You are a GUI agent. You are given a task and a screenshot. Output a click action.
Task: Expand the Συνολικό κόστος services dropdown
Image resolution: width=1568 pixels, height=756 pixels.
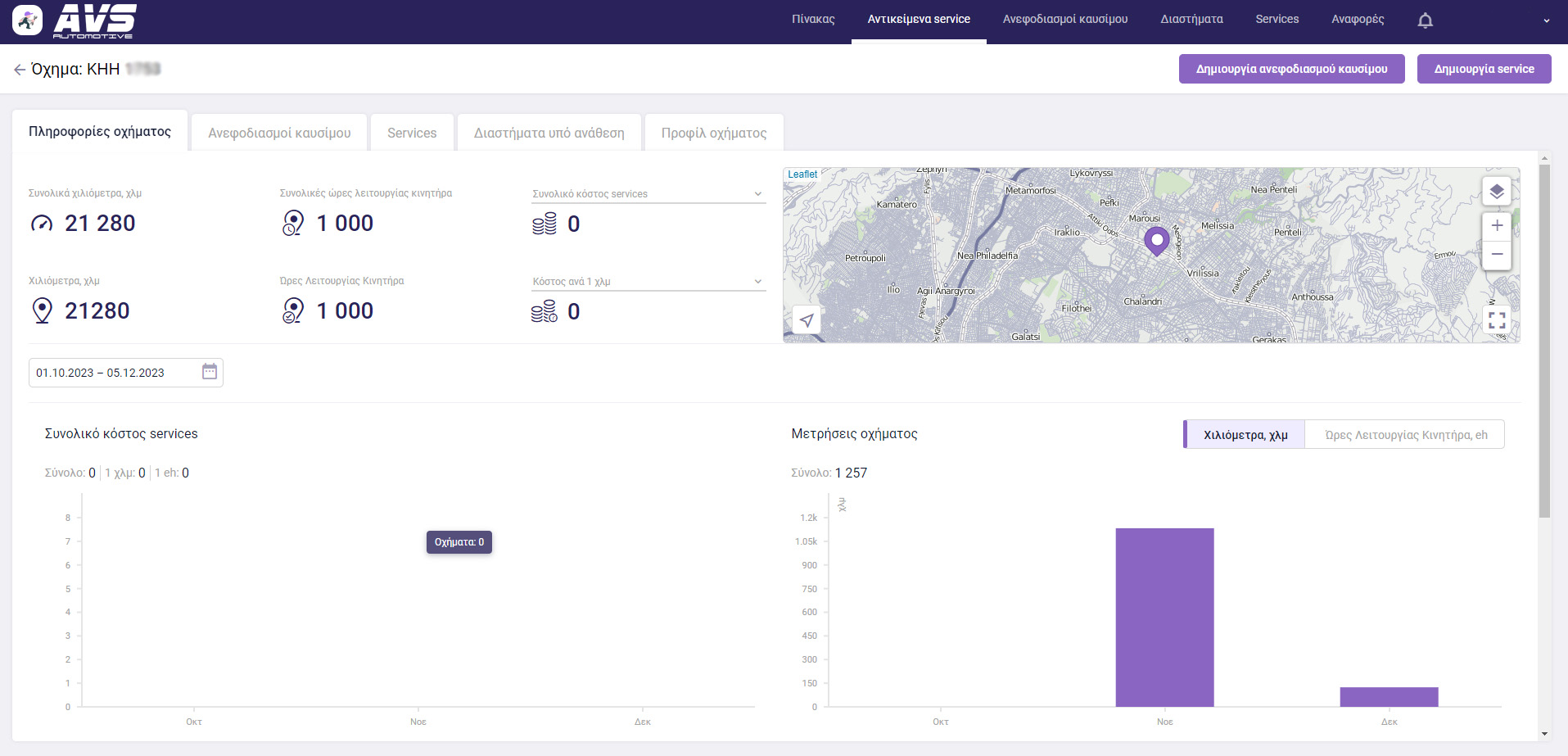[x=757, y=194]
